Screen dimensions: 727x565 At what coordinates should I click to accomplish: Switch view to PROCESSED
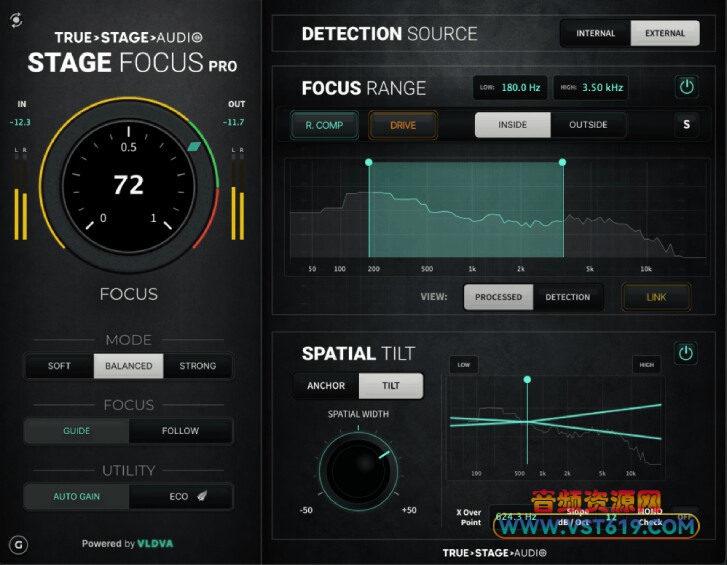click(498, 297)
